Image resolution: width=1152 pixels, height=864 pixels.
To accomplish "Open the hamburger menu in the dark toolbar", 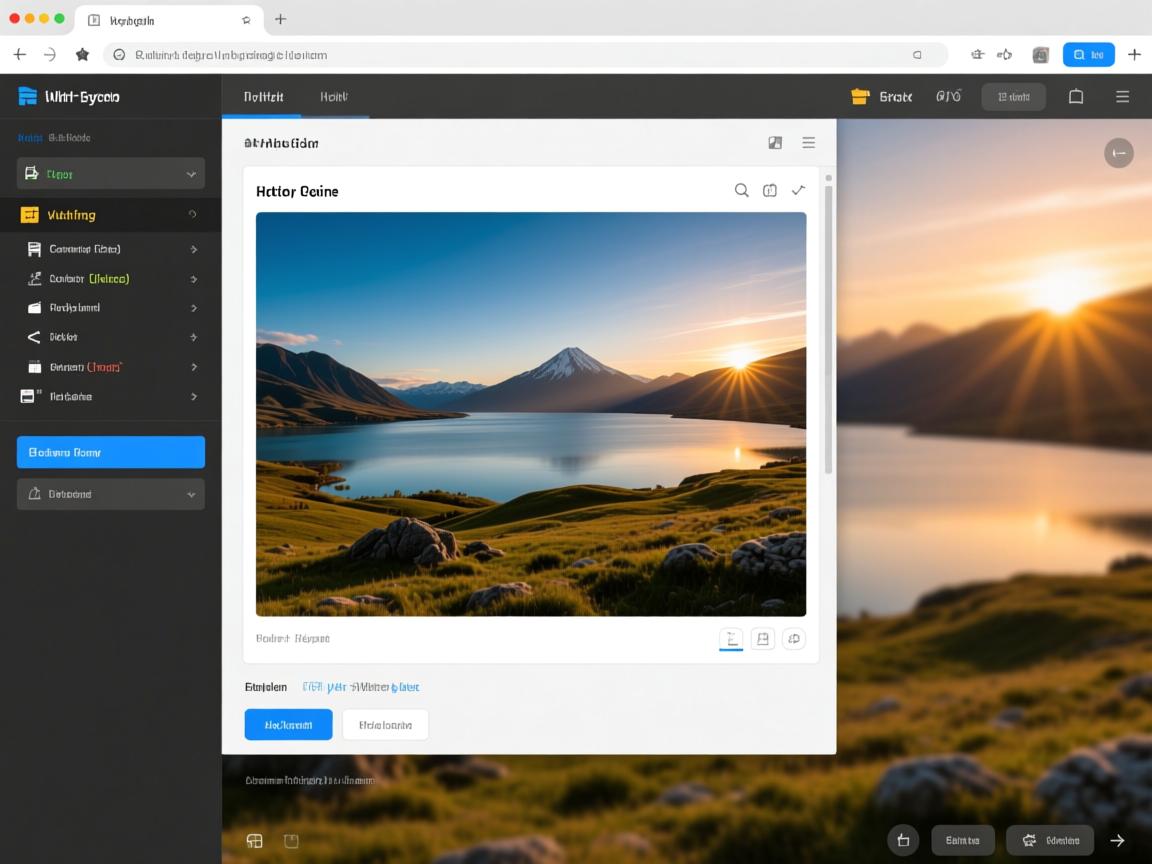I will (1122, 97).
